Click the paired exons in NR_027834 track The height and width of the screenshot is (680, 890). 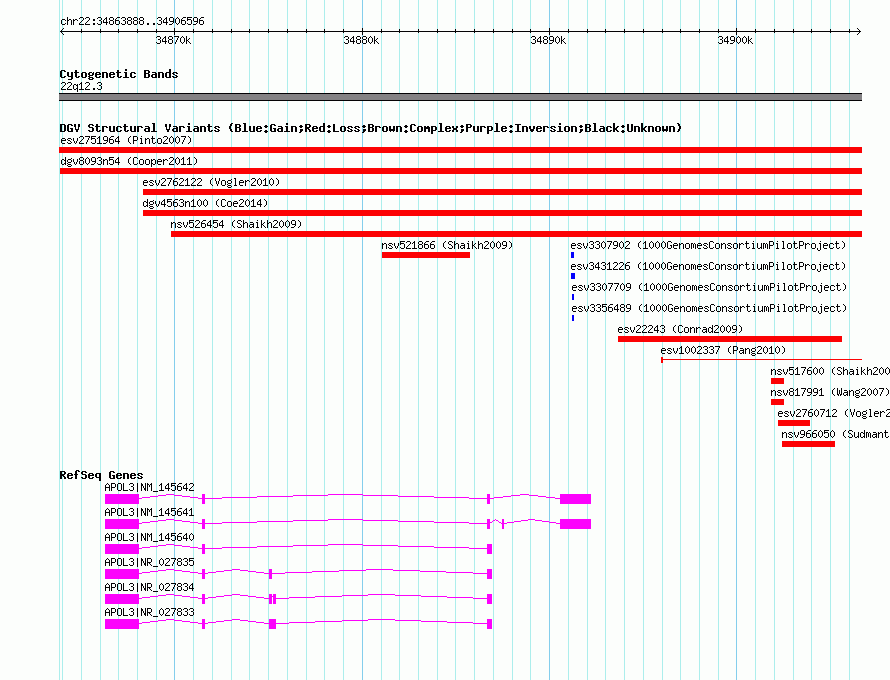[x=272, y=599]
